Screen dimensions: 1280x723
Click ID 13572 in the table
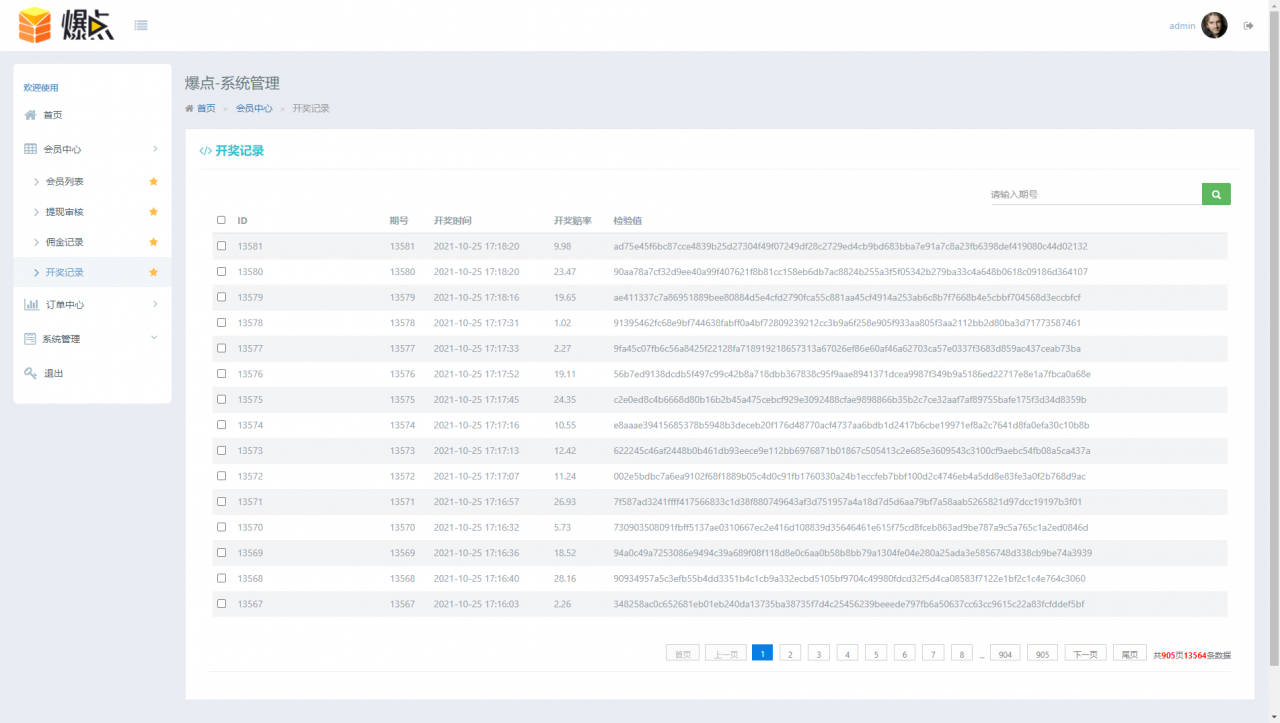pyautogui.click(x=250, y=476)
